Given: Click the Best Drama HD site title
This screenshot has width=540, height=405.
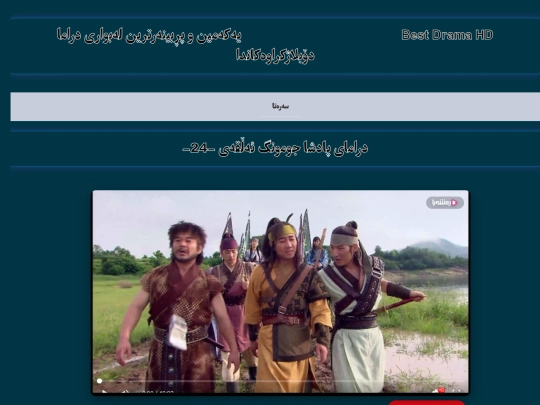Looking at the screenshot, I should pyautogui.click(x=447, y=35).
